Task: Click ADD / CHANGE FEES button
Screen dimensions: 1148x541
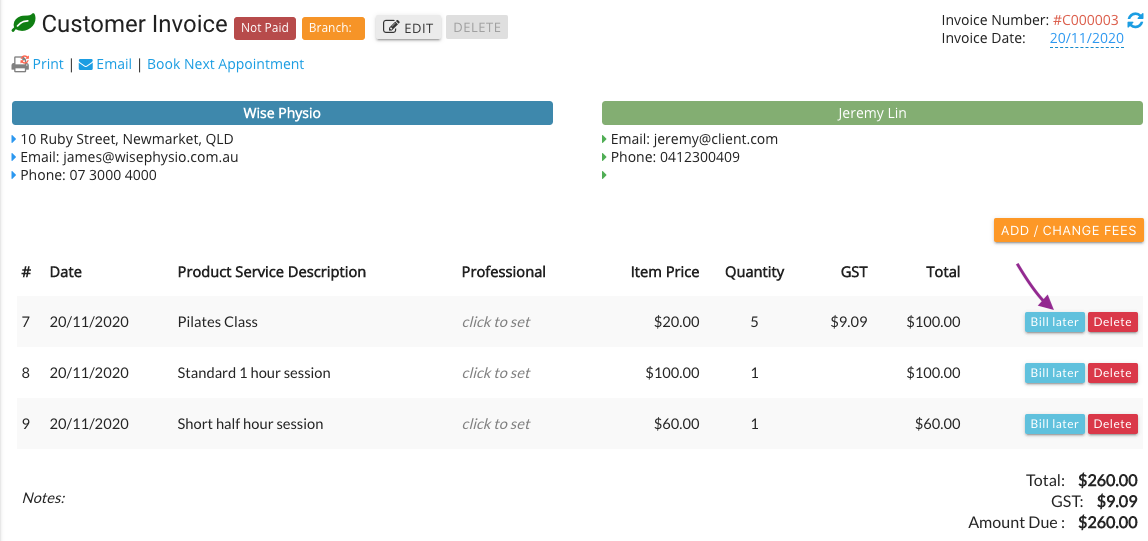Action: point(1068,230)
